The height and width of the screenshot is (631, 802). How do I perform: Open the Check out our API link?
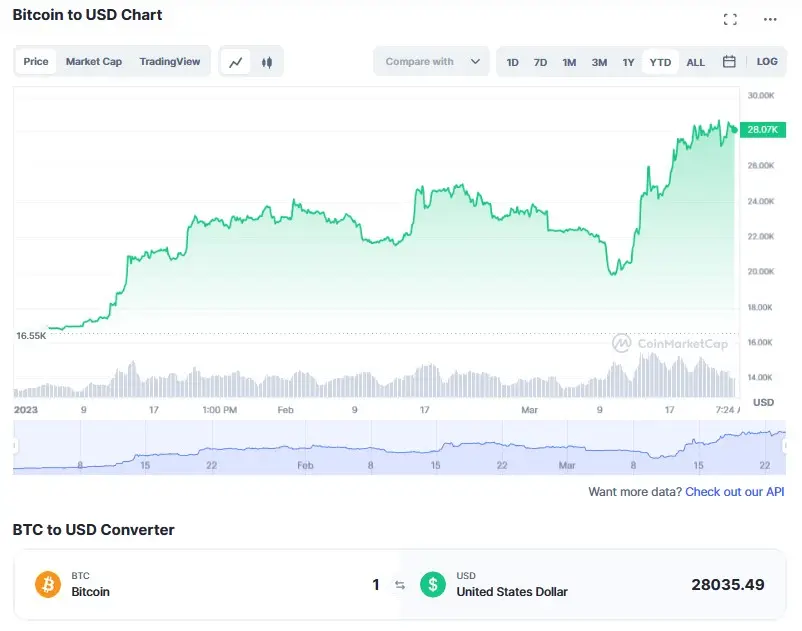pos(734,491)
